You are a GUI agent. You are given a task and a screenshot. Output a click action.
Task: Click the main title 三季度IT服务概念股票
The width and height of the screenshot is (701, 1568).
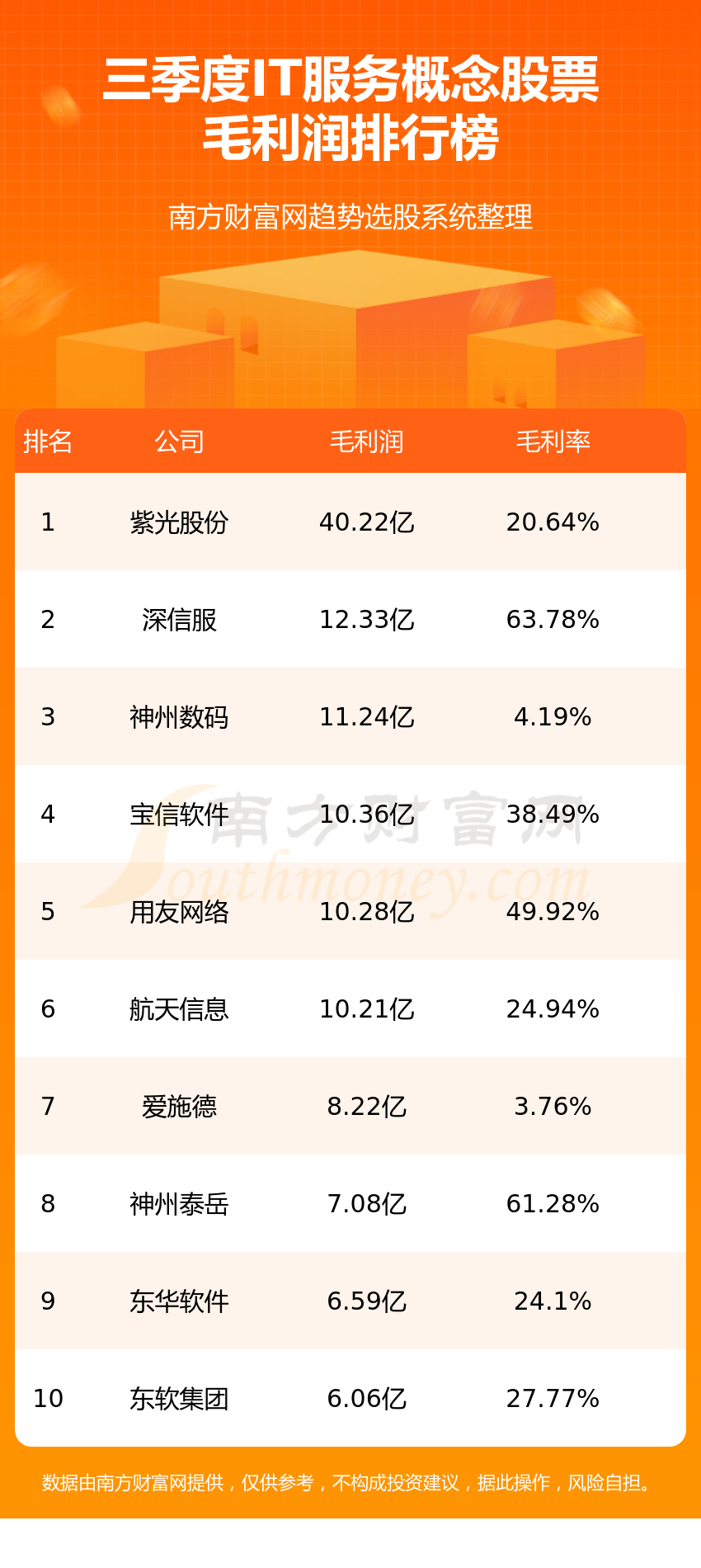(350, 80)
